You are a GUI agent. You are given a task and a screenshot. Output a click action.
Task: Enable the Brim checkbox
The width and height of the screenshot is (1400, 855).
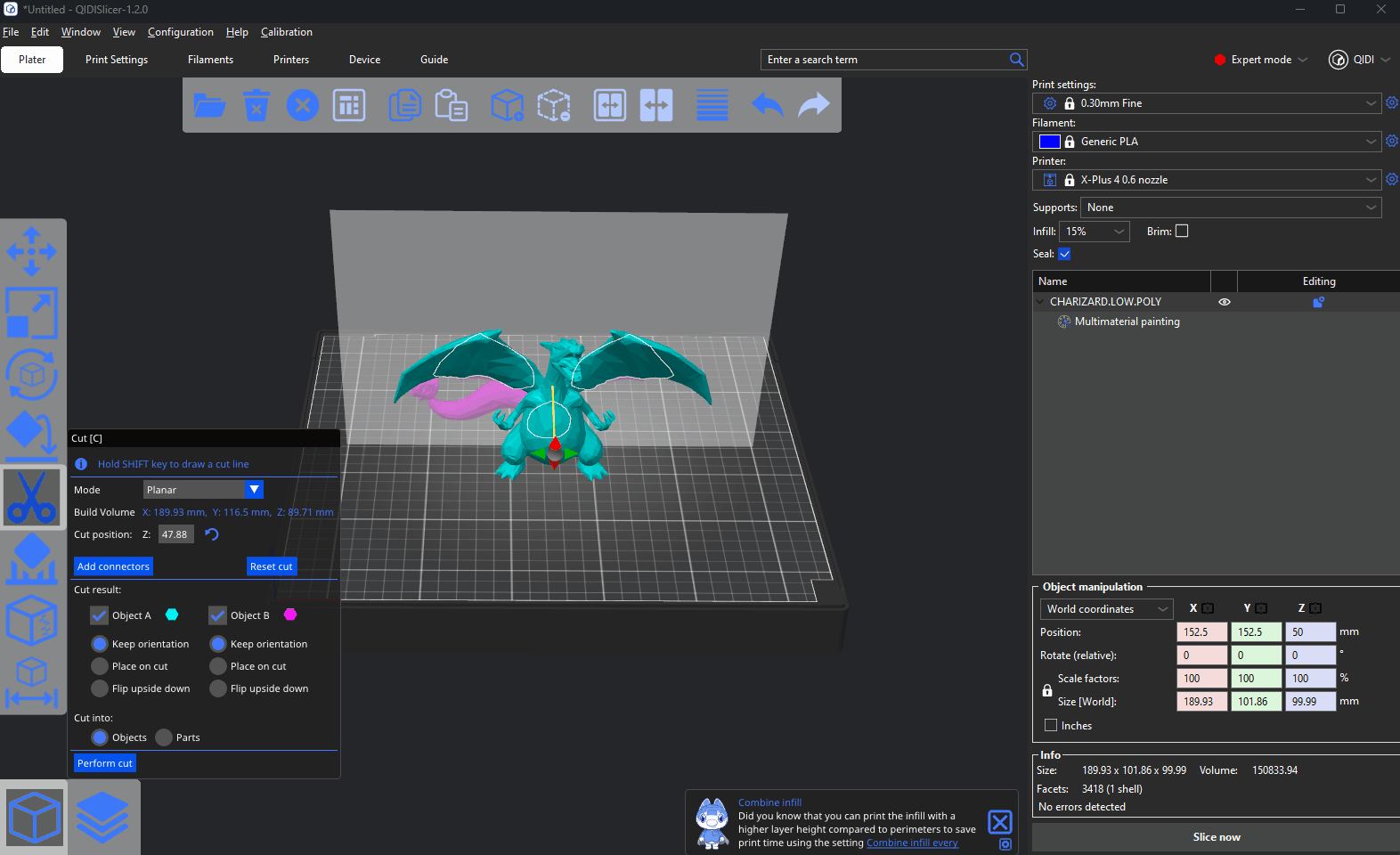coord(1182,231)
